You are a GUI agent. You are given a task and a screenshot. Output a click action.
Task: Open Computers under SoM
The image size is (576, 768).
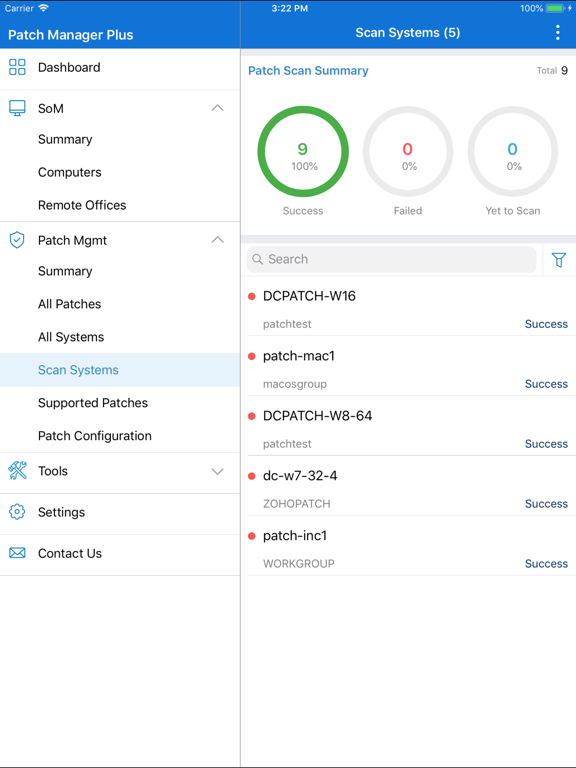(x=120, y=172)
